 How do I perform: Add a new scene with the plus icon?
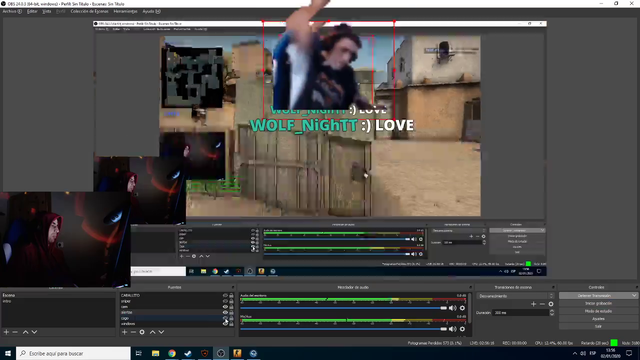tap(6, 332)
